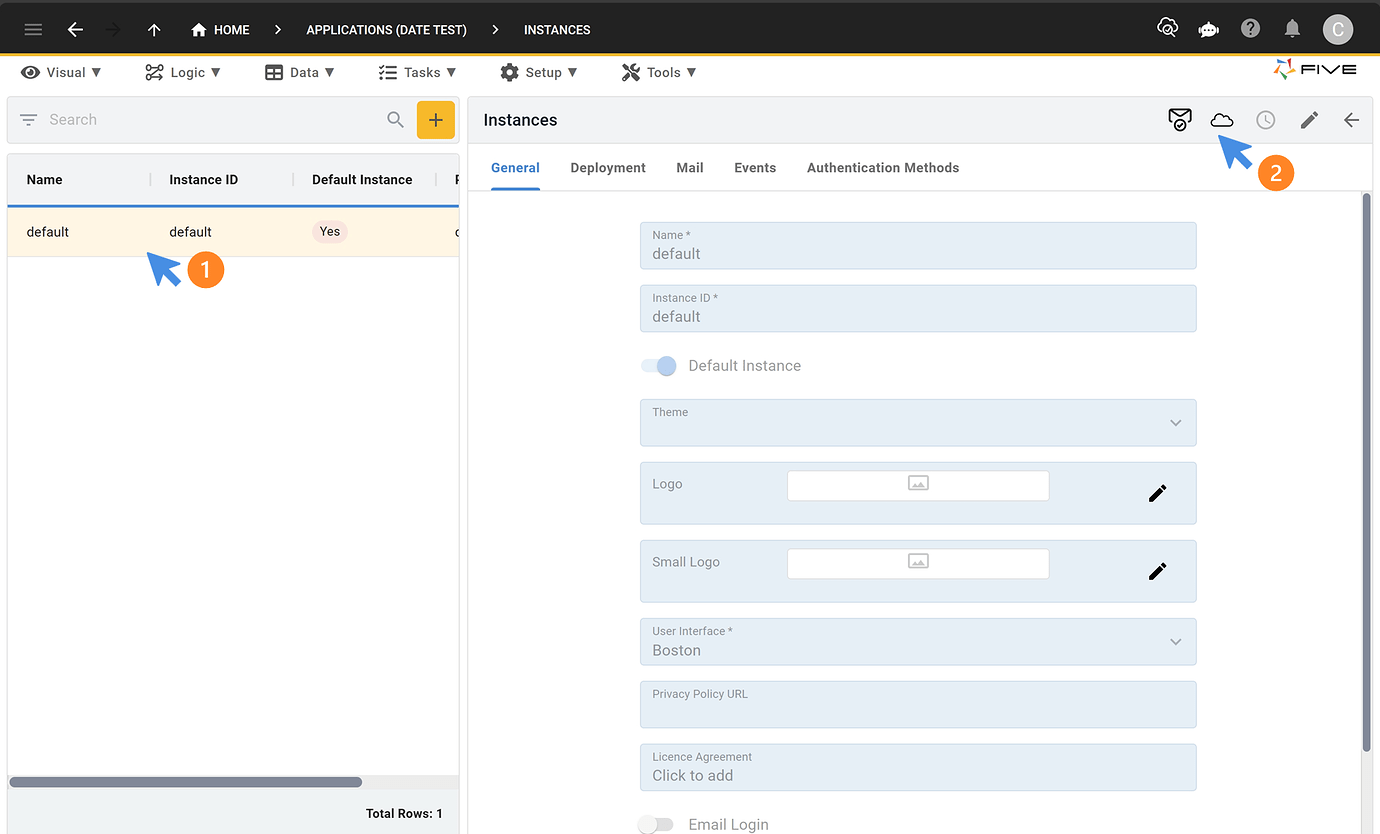Open the Authentication Methods tab

point(882,167)
